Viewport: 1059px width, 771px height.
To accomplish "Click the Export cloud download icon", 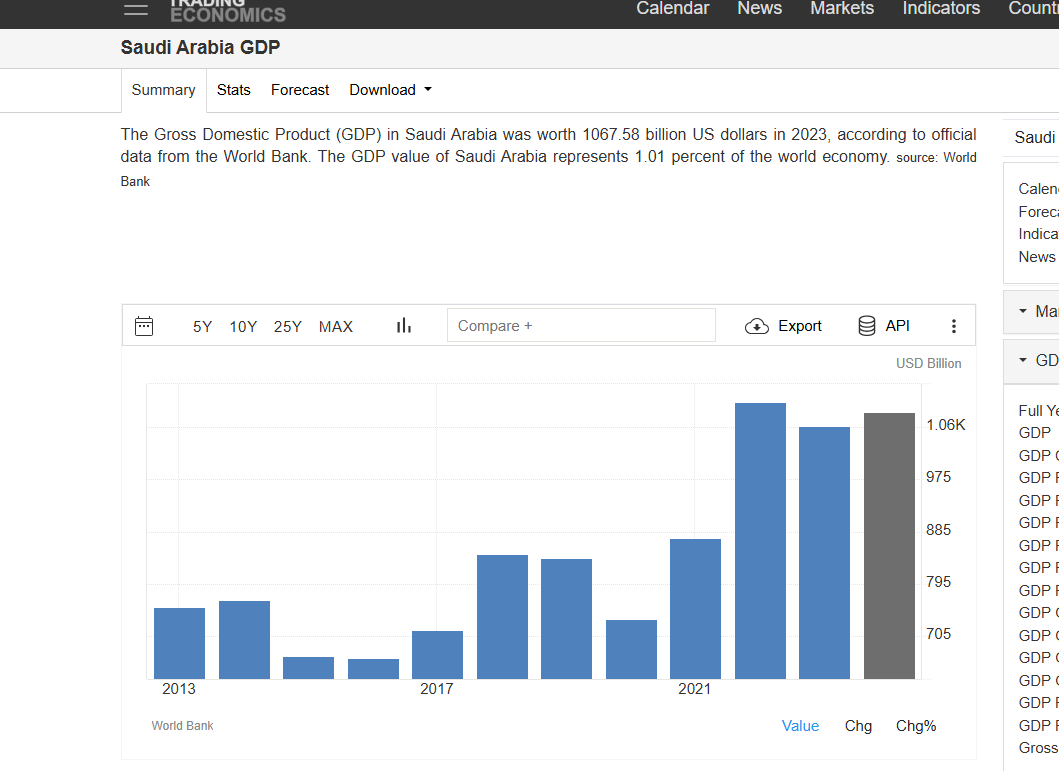I will 757,326.
